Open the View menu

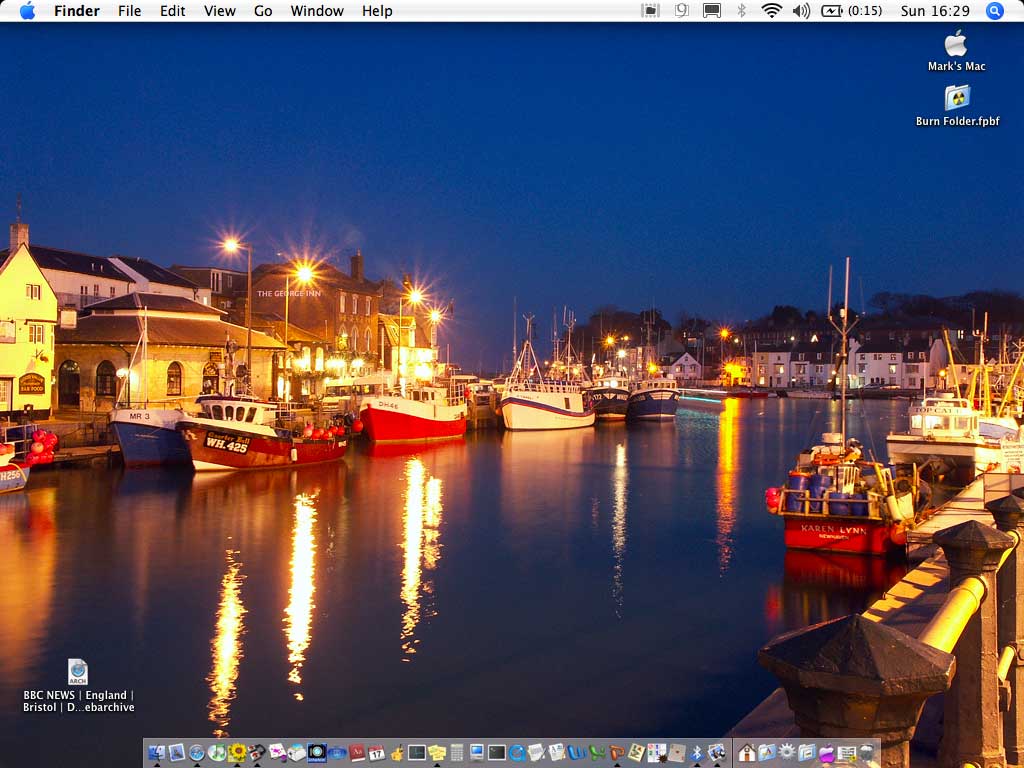[219, 11]
